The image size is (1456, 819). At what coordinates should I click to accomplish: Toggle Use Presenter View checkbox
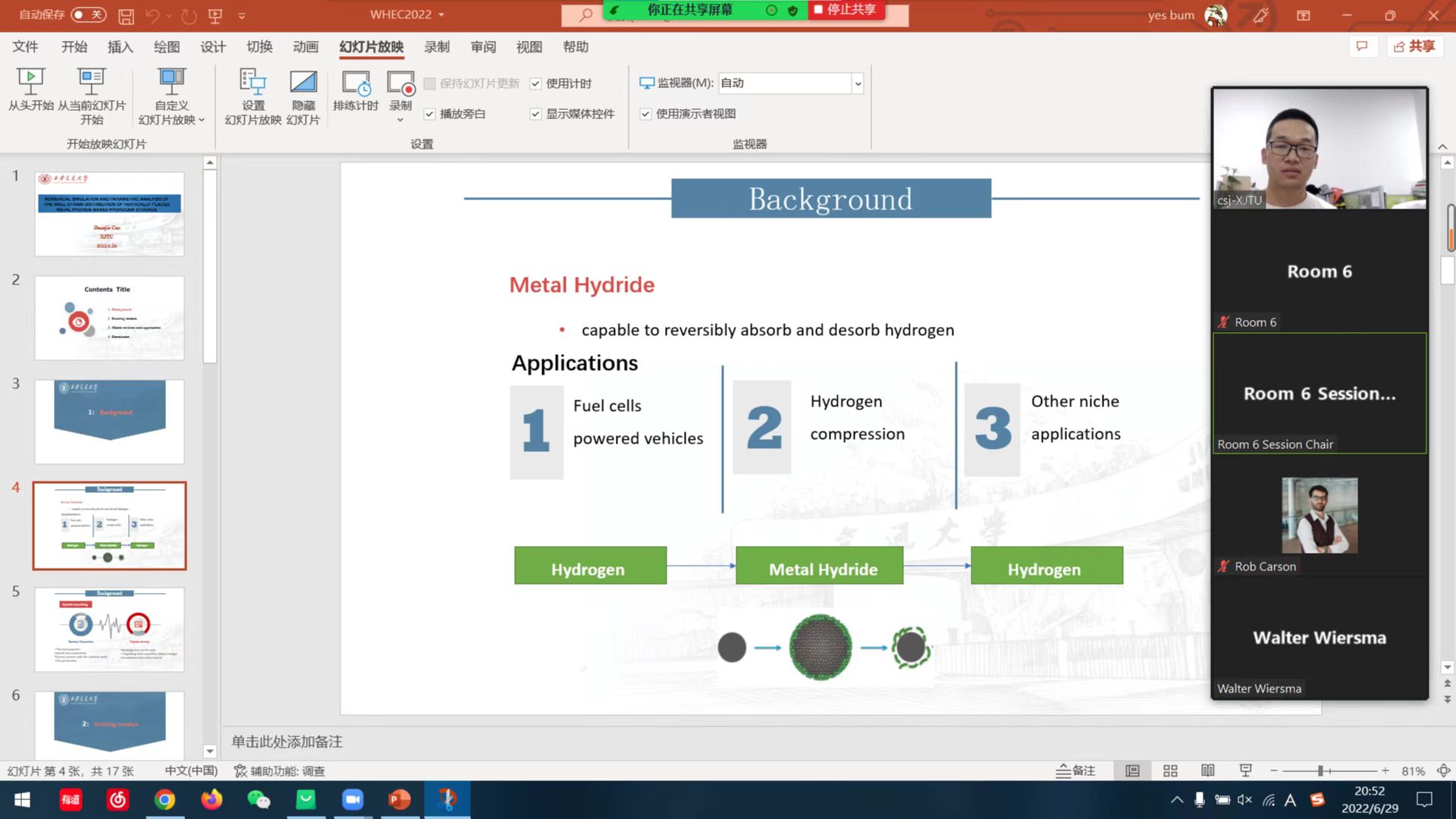[x=645, y=114]
